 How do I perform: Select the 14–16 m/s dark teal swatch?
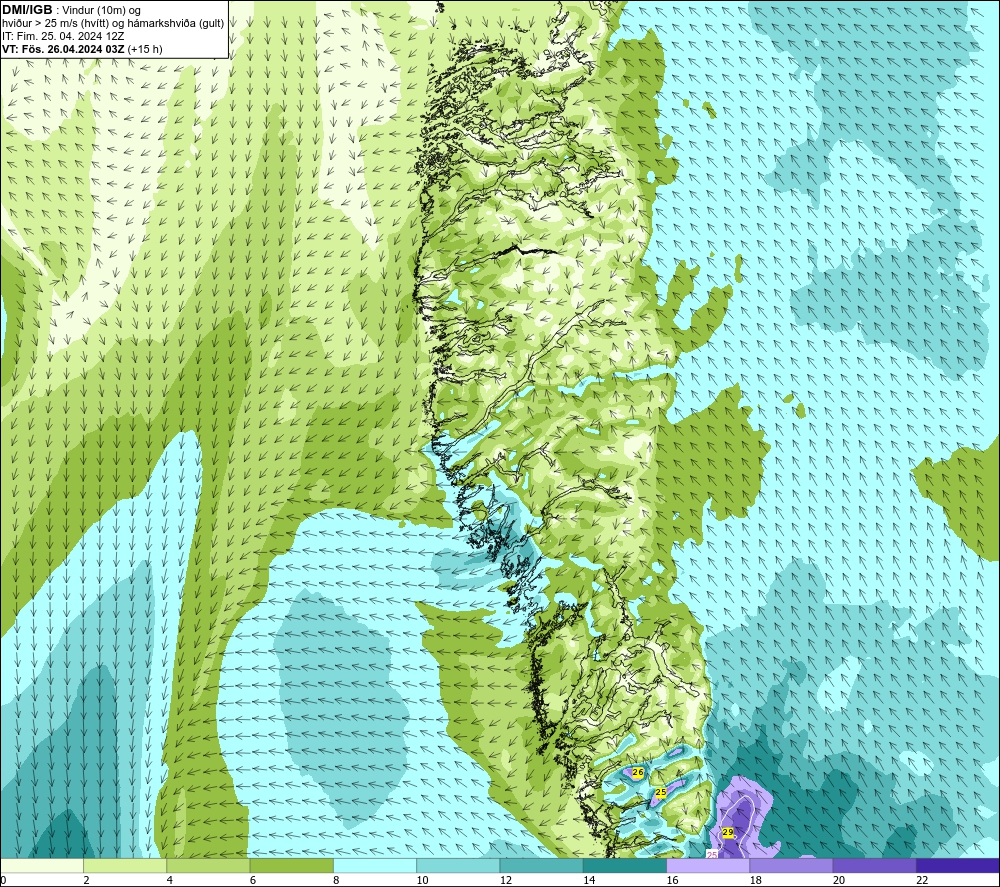click(x=625, y=865)
